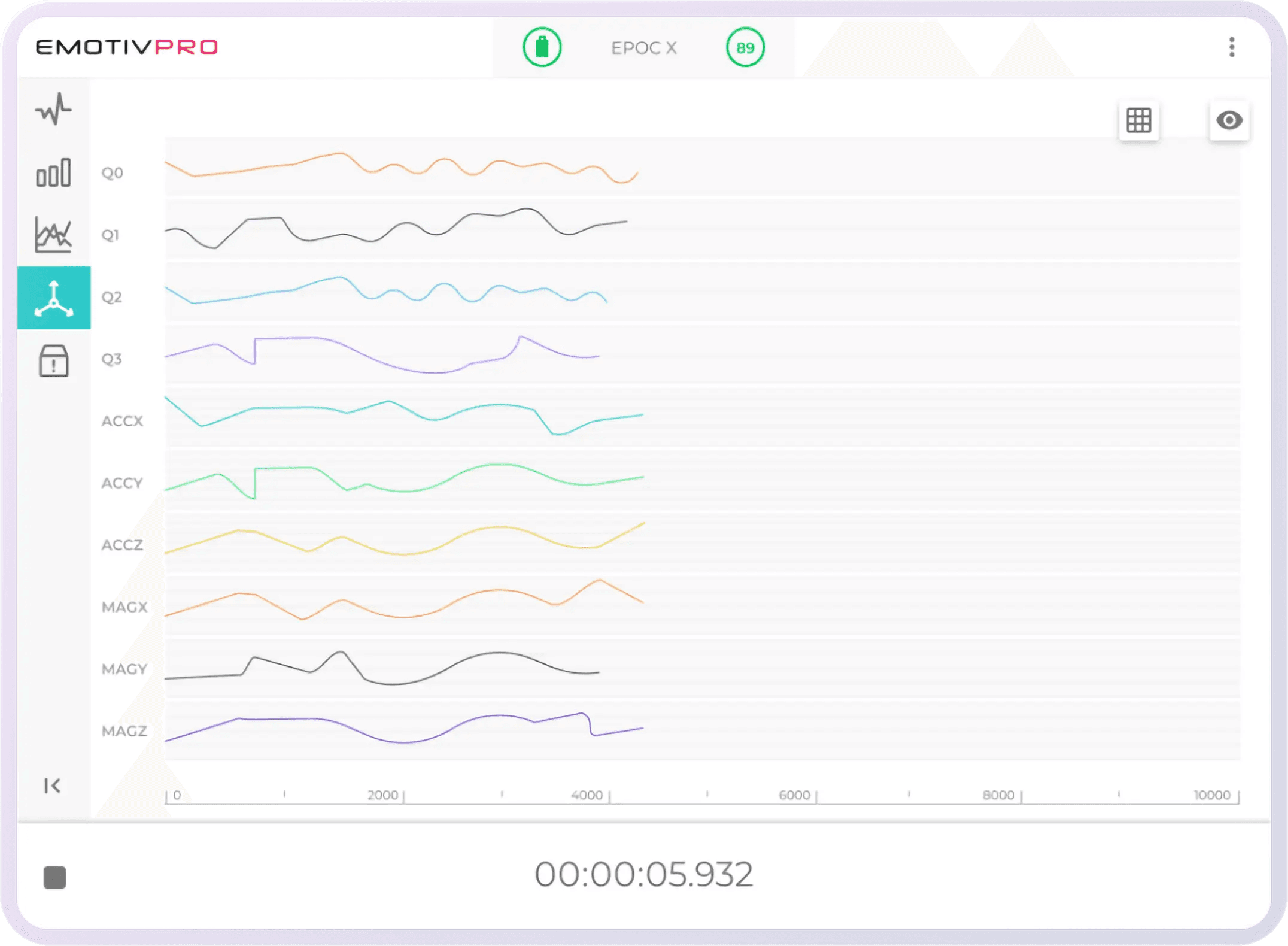Select the motion sensors view
Screen dimensions: 1288x946
[x=54, y=298]
